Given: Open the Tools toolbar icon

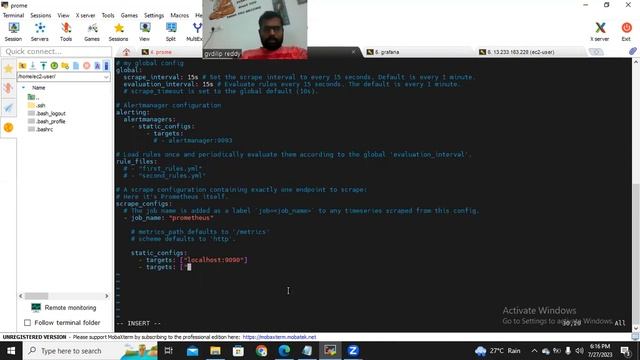Looking at the screenshot, I should (66, 32).
